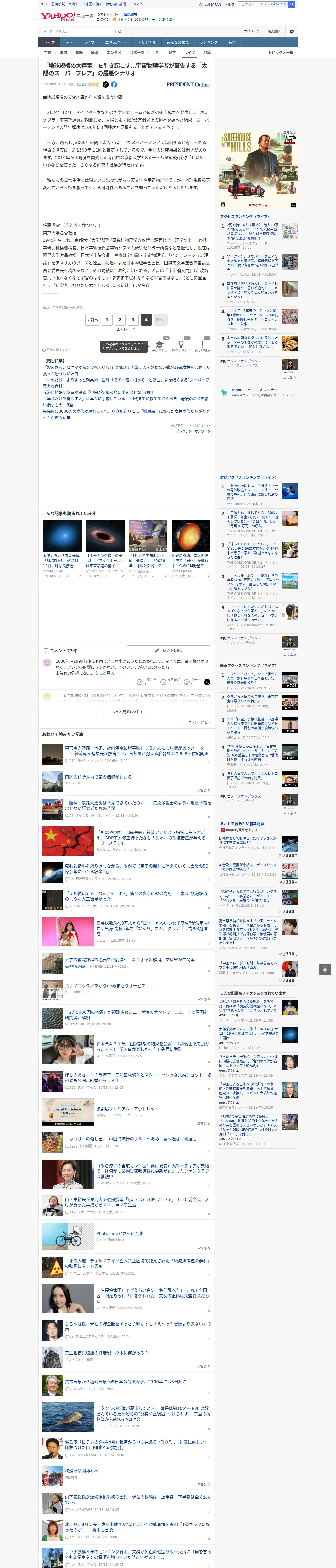The width and height of the screenshot is (336, 1568).
Task: Click the ヘルプ link in top bar
Action: 229,4
